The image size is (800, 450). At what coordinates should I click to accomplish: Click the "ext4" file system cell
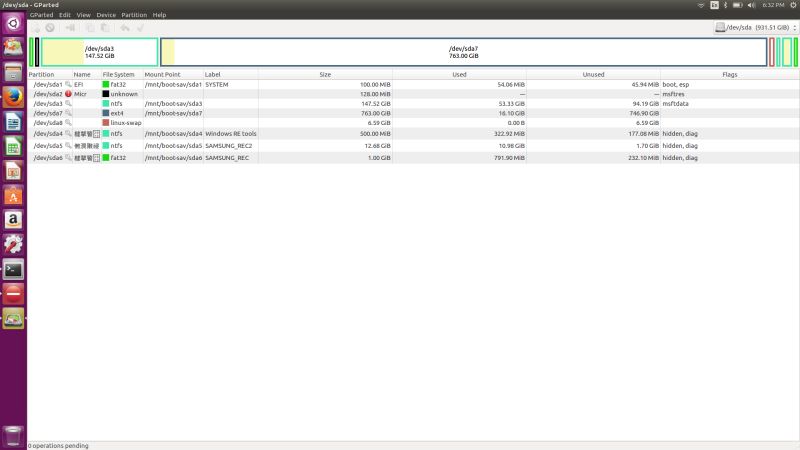pyautogui.click(x=117, y=113)
